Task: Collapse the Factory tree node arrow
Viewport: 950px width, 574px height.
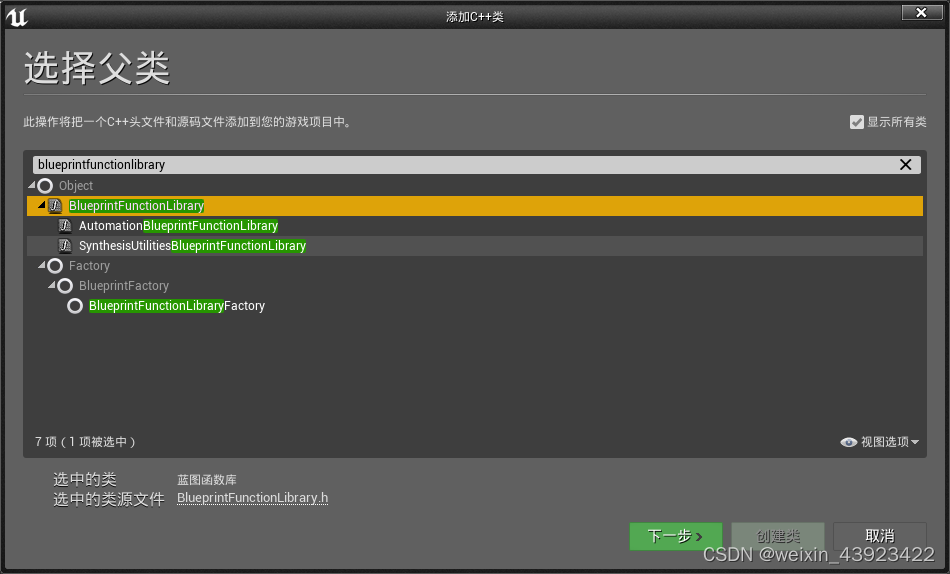Action: 42,264
